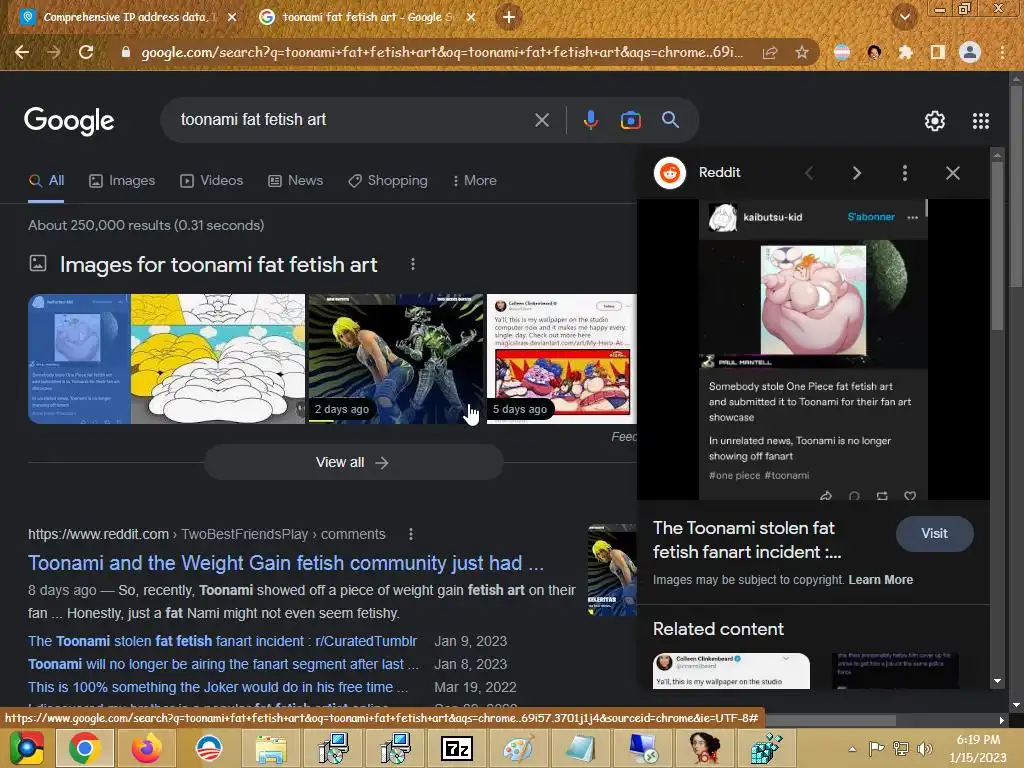Click the Visit button

coord(935,534)
